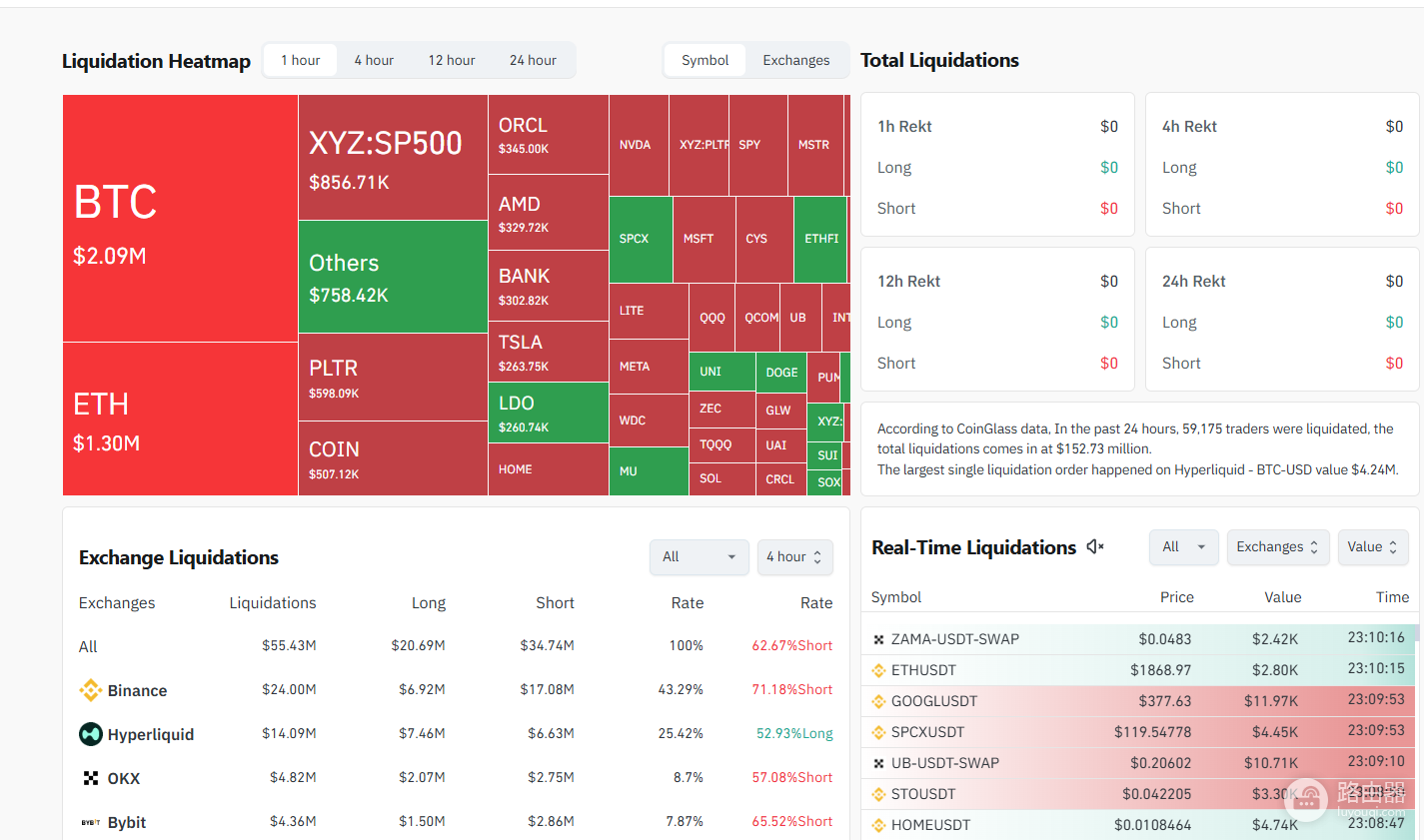Click the All row's $55.43M liquidations value
1424x840 pixels.
pos(289,646)
